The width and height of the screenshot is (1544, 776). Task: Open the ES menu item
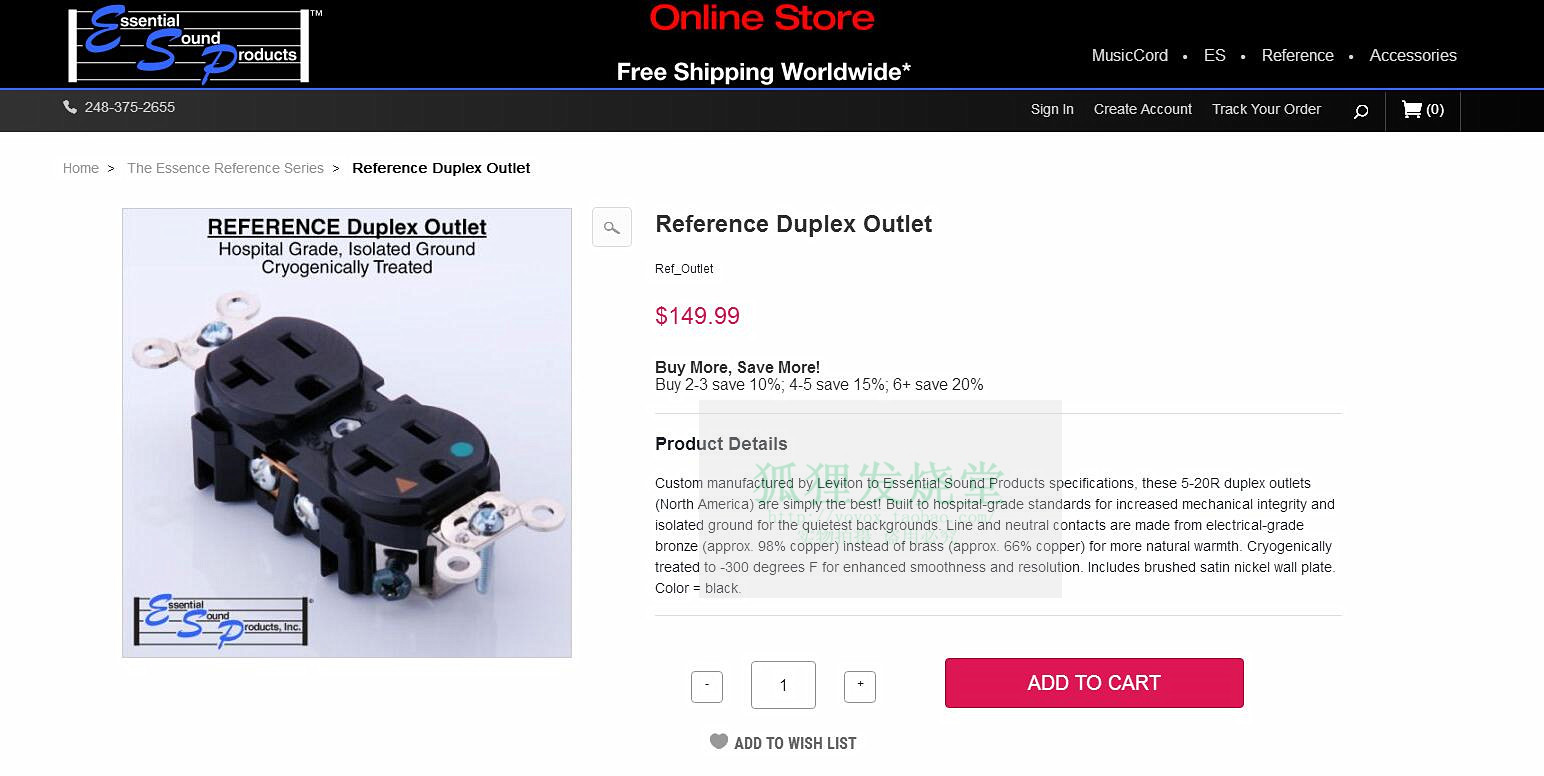[1215, 56]
